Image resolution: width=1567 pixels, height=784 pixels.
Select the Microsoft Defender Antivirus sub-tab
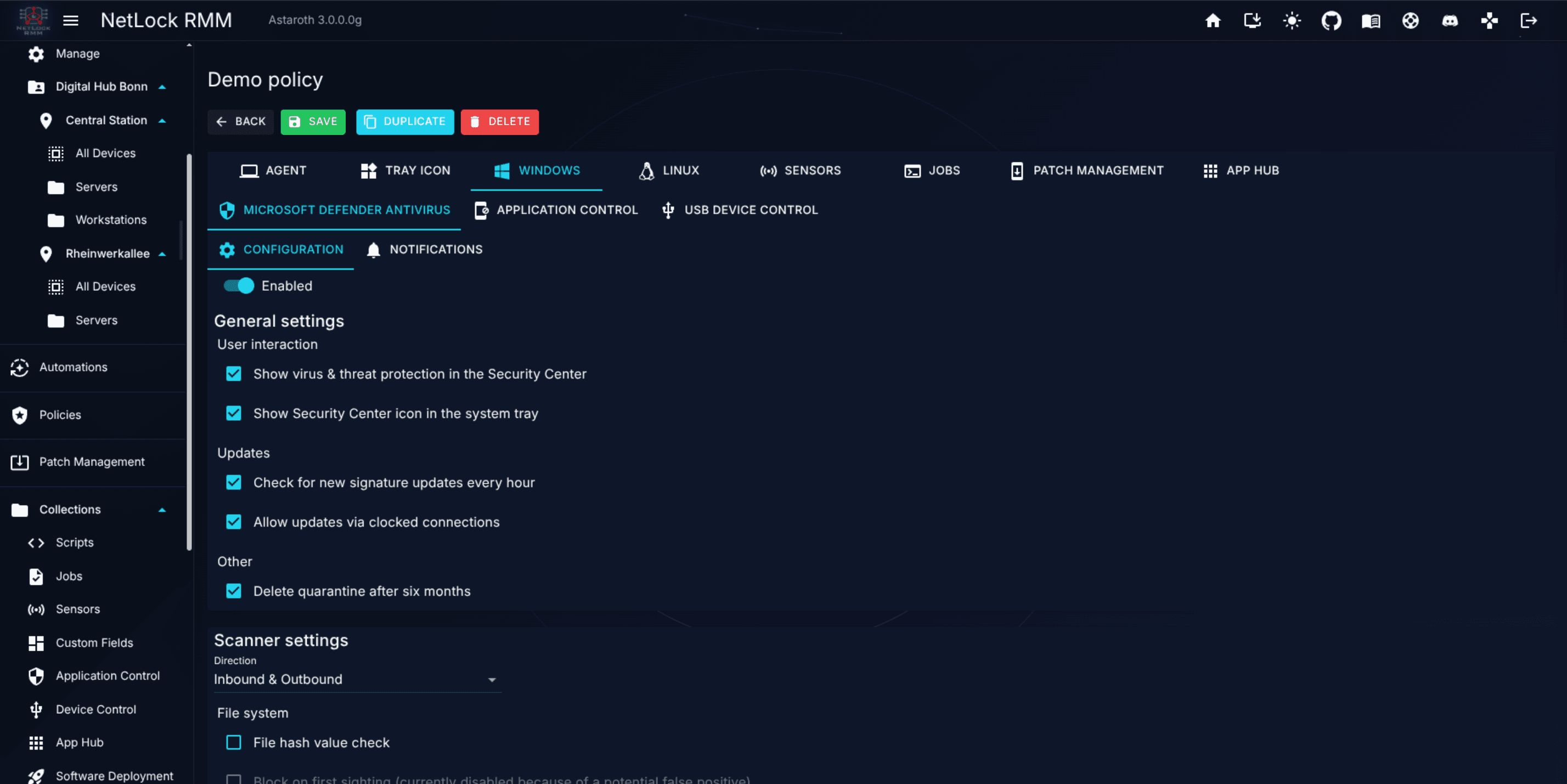[334, 211]
